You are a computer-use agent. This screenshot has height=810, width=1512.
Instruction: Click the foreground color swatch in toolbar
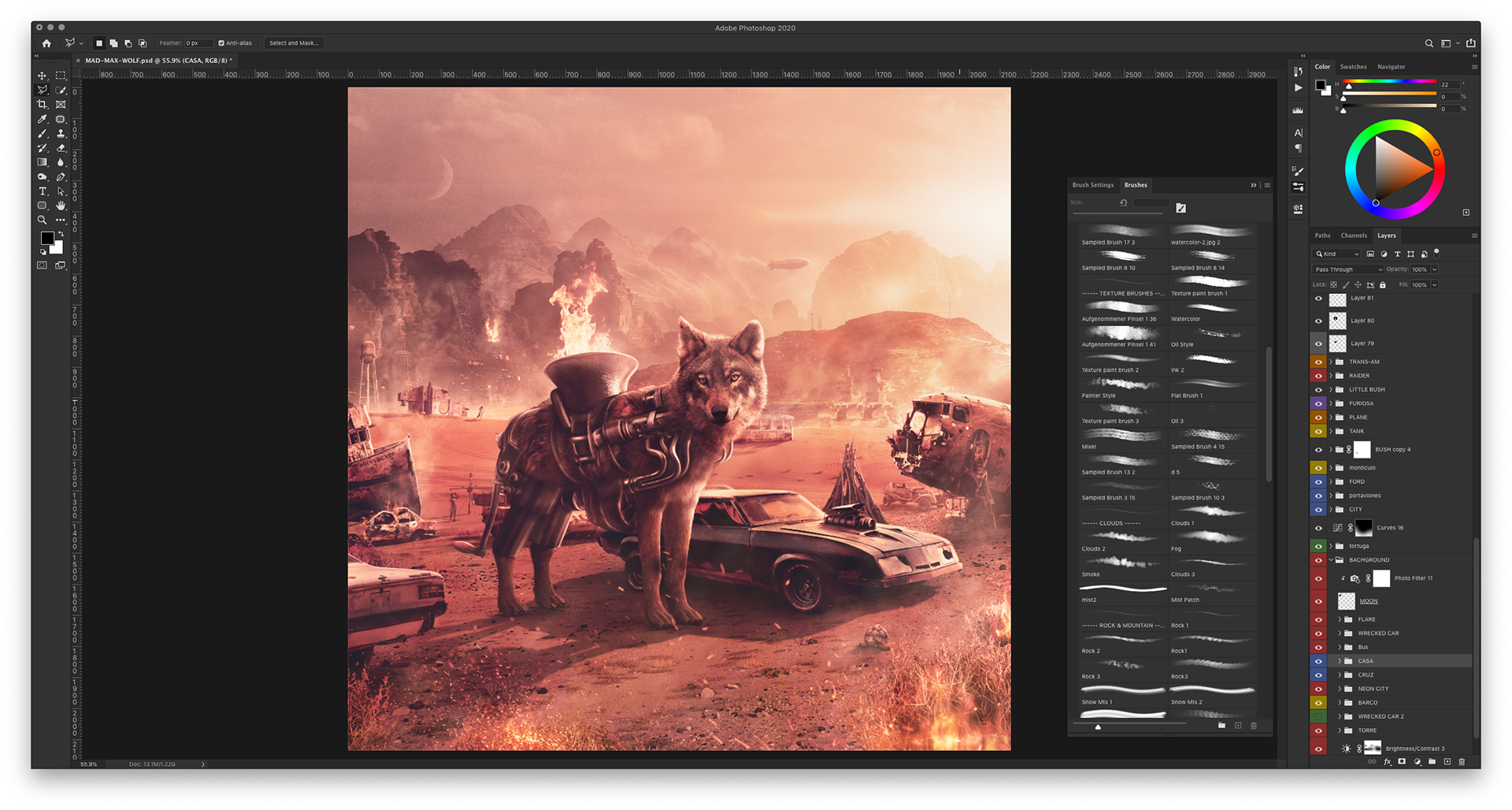point(47,239)
